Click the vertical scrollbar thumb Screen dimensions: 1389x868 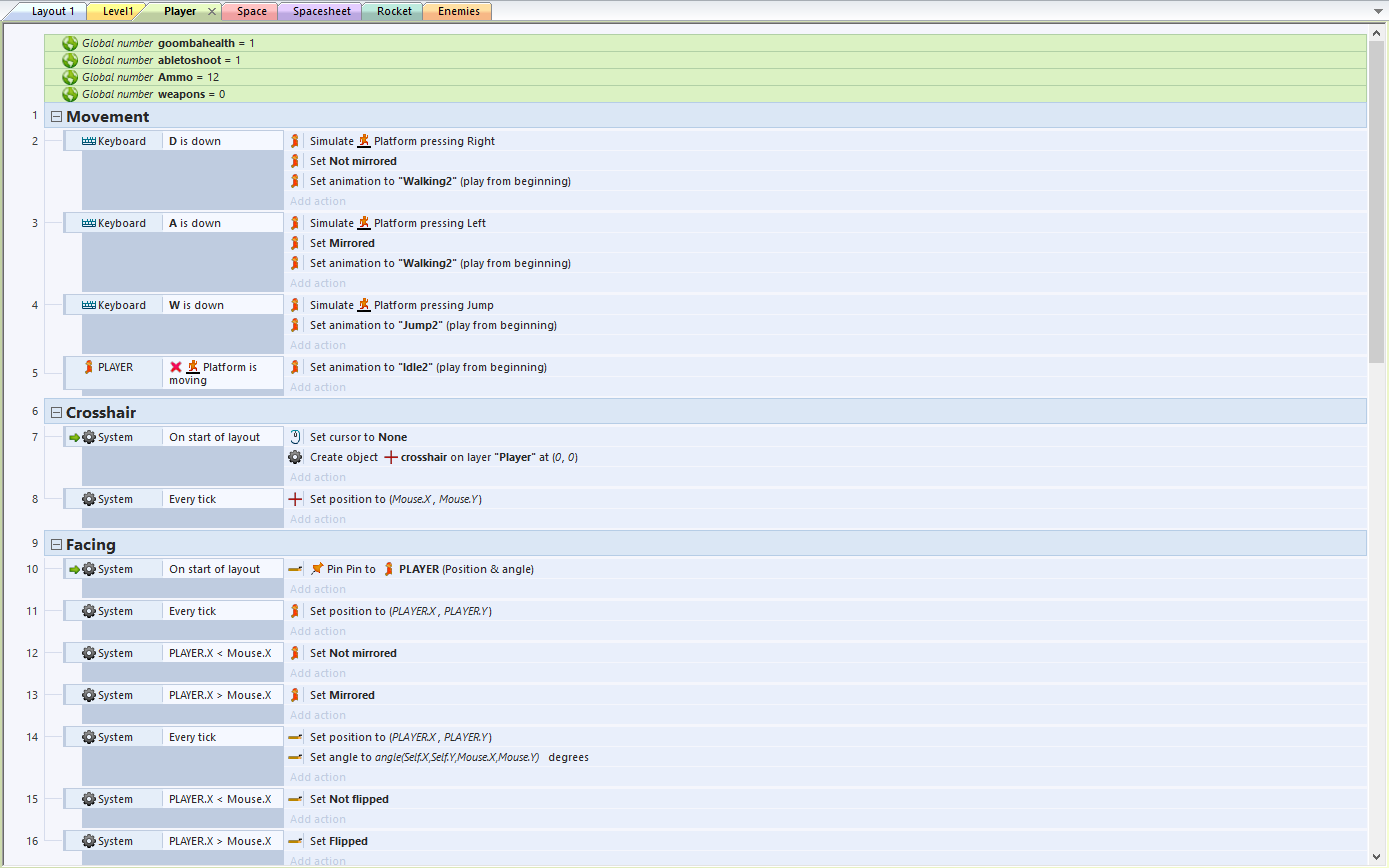1377,200
